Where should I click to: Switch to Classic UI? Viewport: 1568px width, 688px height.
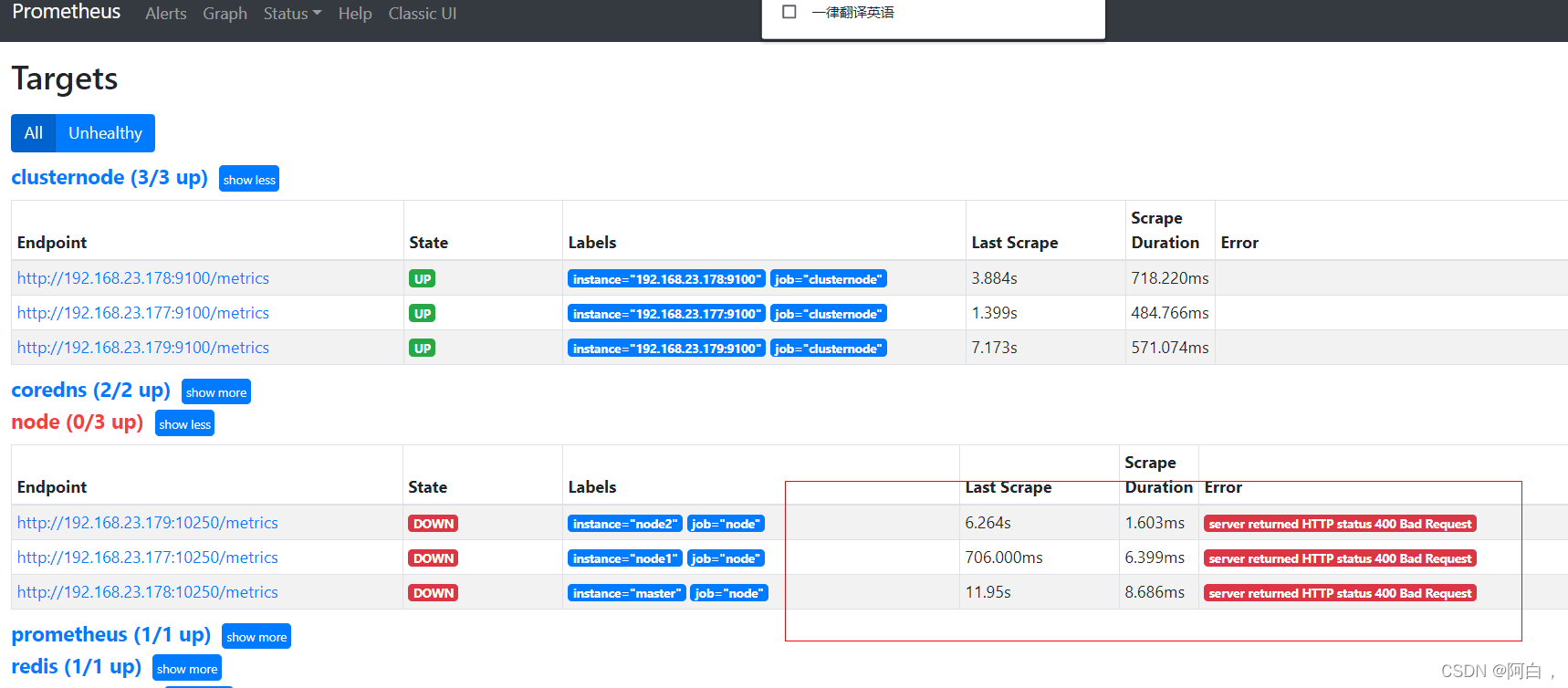tap(423, 14)
